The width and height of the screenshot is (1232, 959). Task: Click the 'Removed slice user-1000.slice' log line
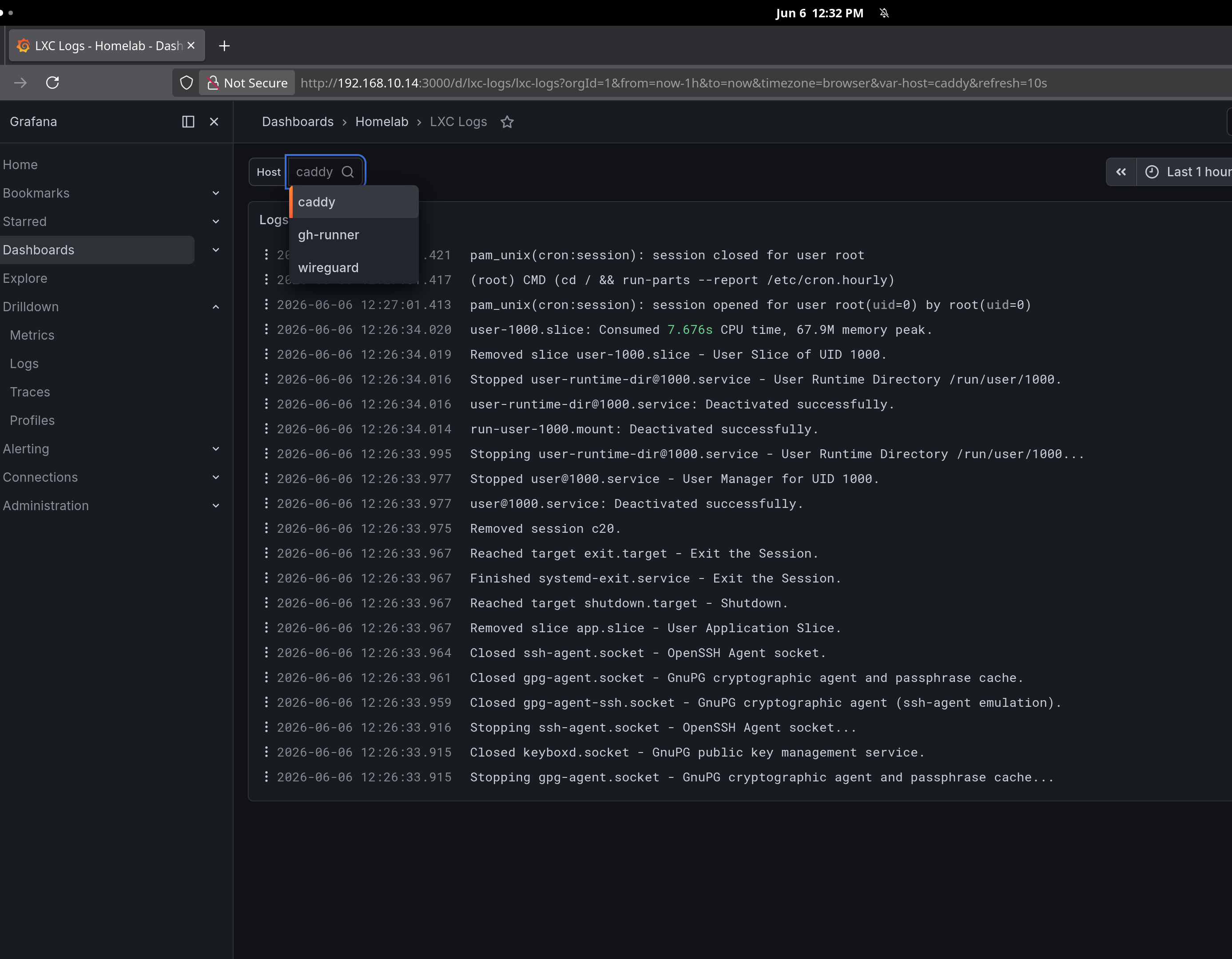tap(678, 355)
